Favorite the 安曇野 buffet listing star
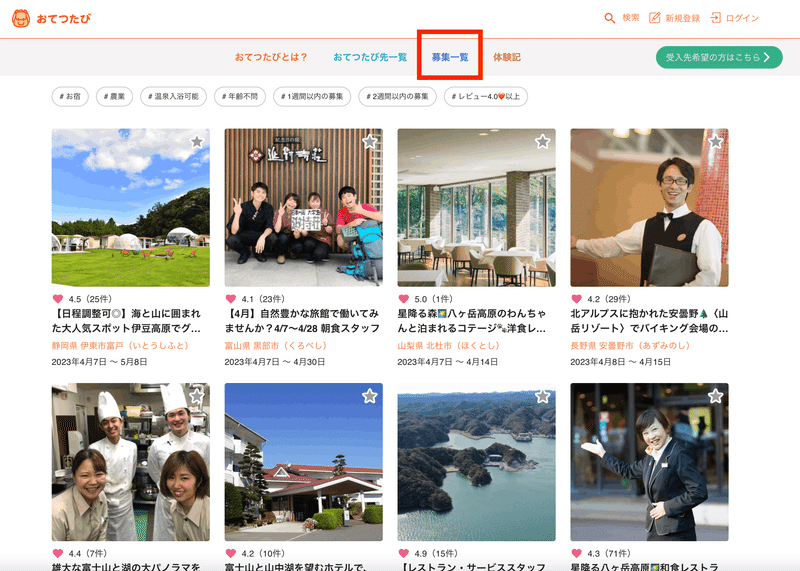Viewport: 800px width, 571px height. click(x=716, y=142)
